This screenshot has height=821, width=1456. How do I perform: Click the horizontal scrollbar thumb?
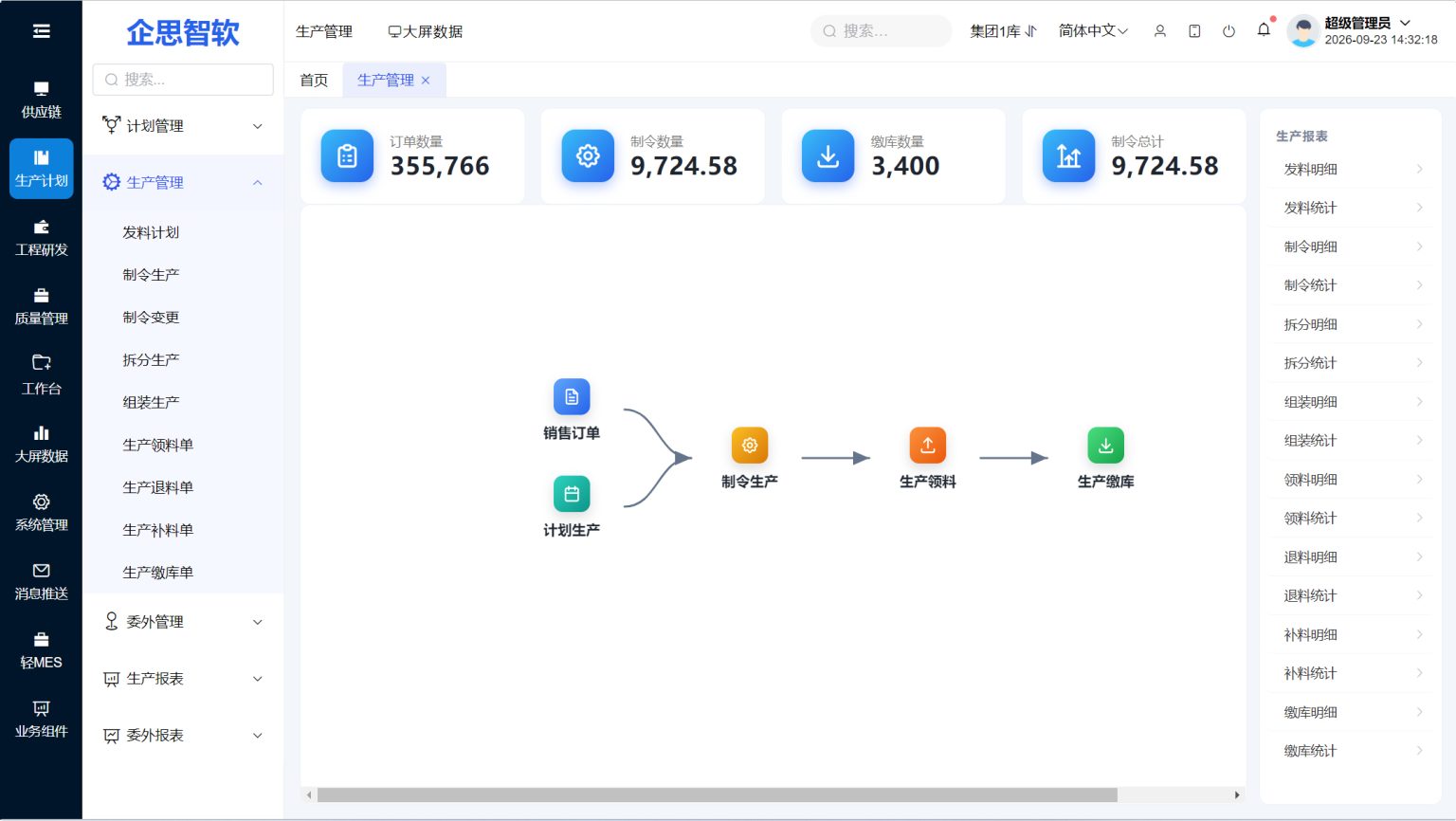717,795
